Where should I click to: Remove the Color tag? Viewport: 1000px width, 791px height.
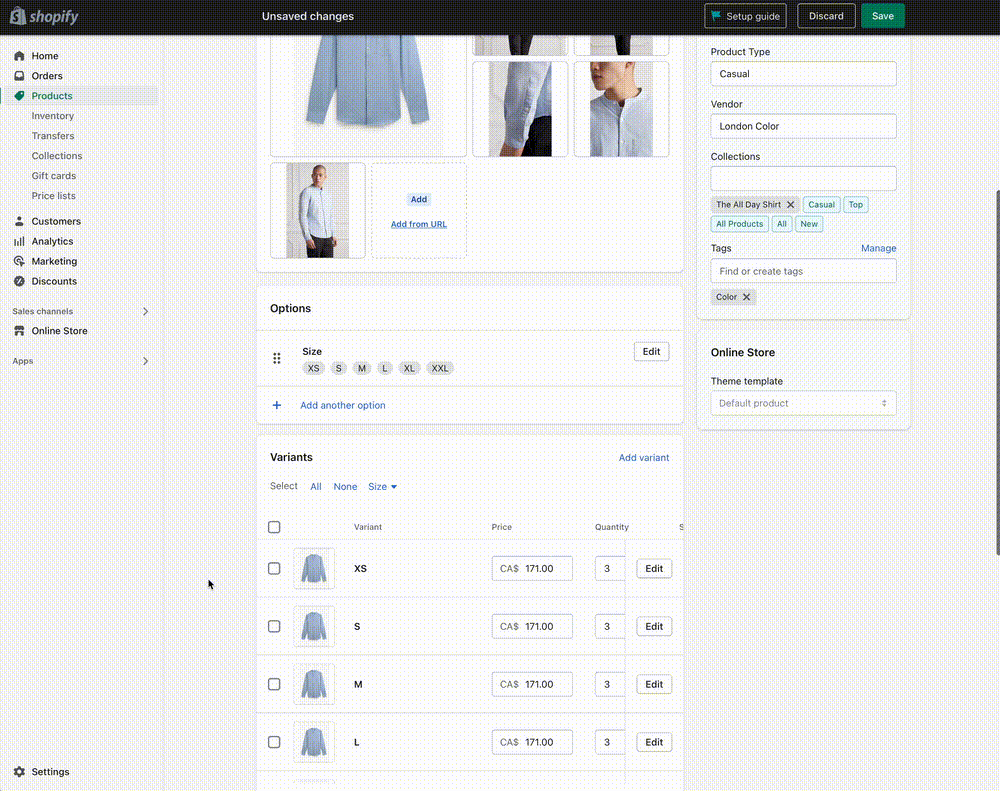(746, 297)
